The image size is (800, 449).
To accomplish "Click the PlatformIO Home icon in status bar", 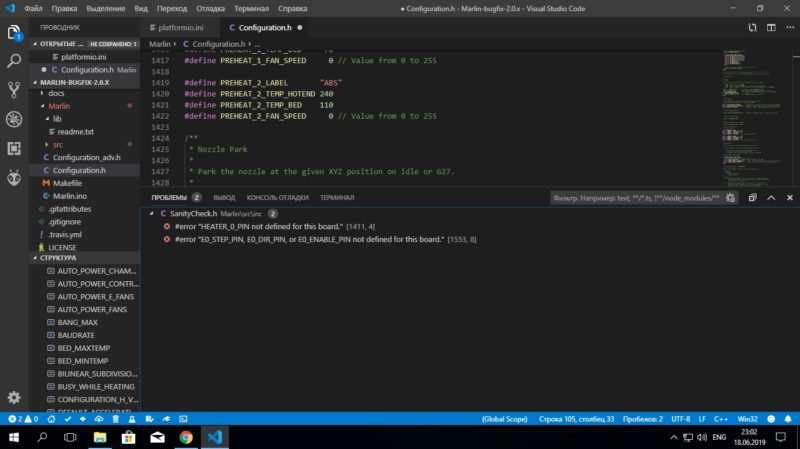I will [x=51, y=419].
